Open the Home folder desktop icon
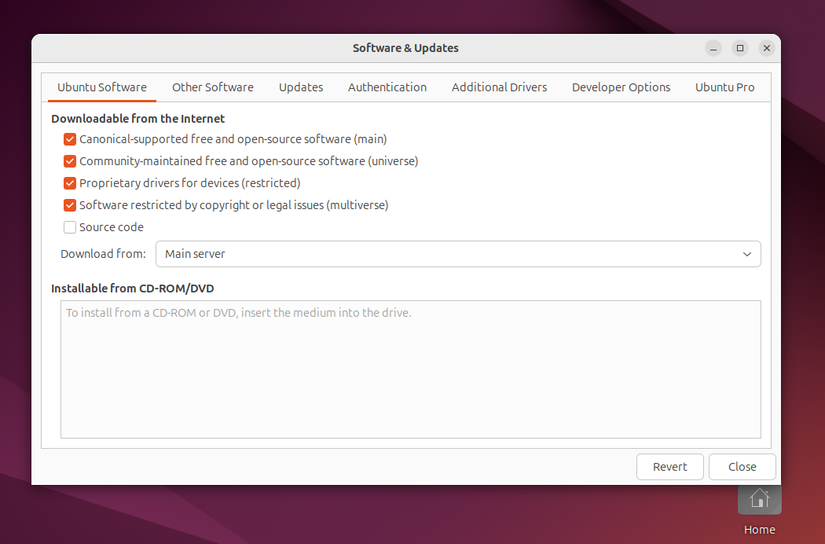825x544 pixels. pos(759,499)
